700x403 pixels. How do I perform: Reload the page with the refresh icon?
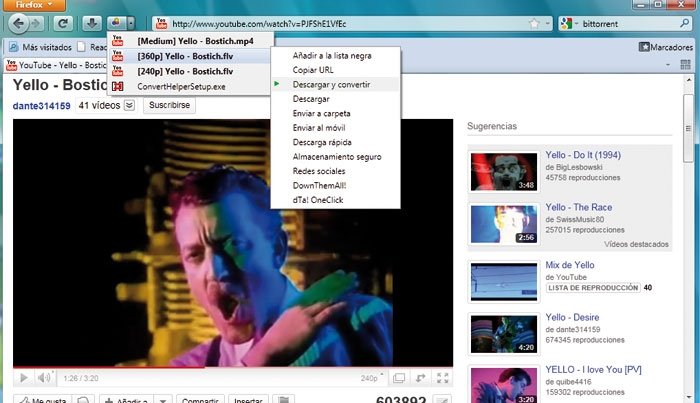pyautogui.click(x=63, y=24)
